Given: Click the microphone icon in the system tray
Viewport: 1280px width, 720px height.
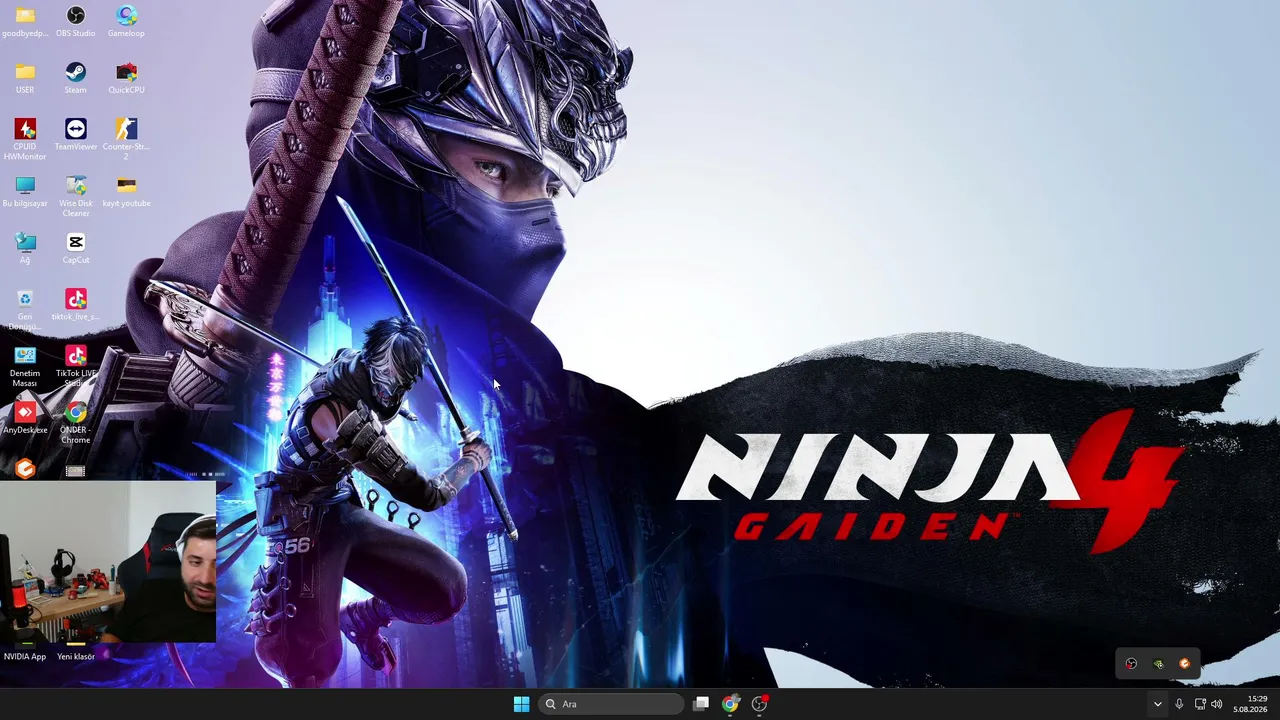Looking at the screenshot, I should pyautogui.click(x=1180, y=704).
